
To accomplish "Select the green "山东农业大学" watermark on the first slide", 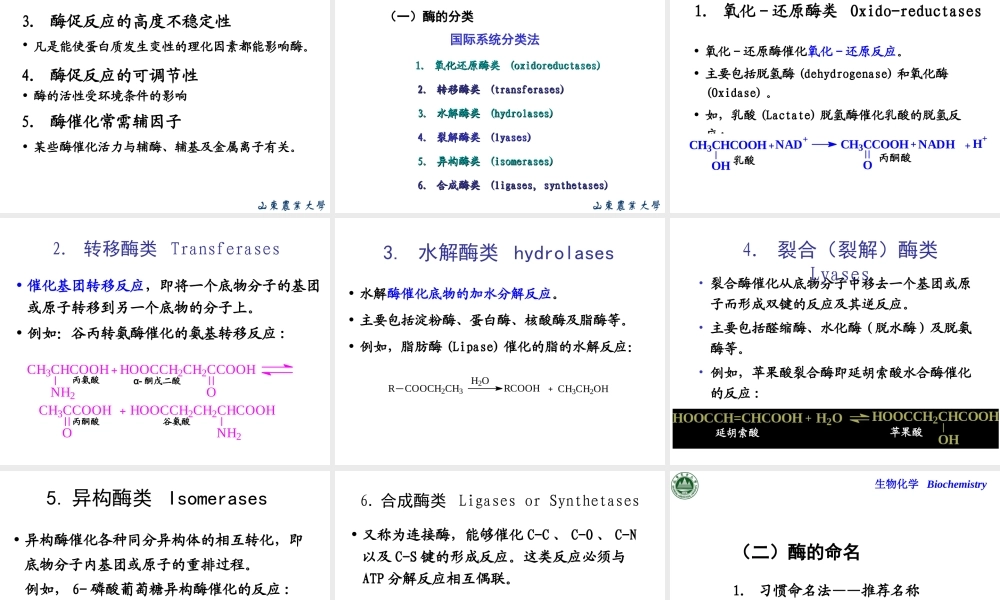I will 294,204.
